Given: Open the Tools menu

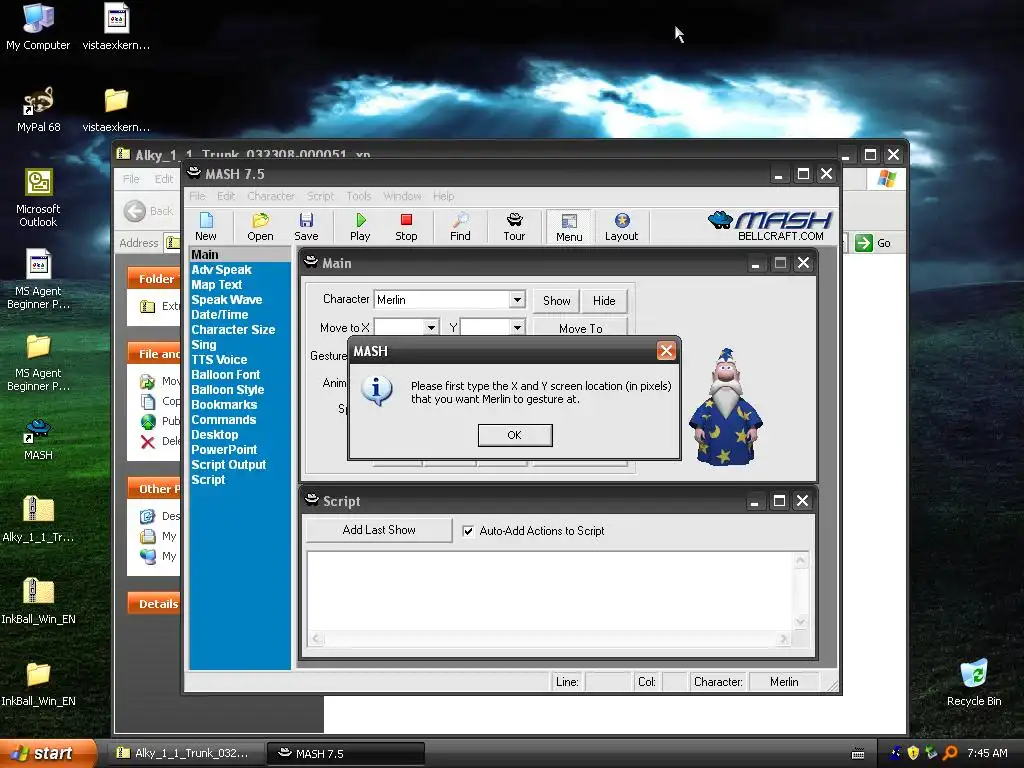Looking at the screenshot, I should pyautogui.click(x=359, y=196).
